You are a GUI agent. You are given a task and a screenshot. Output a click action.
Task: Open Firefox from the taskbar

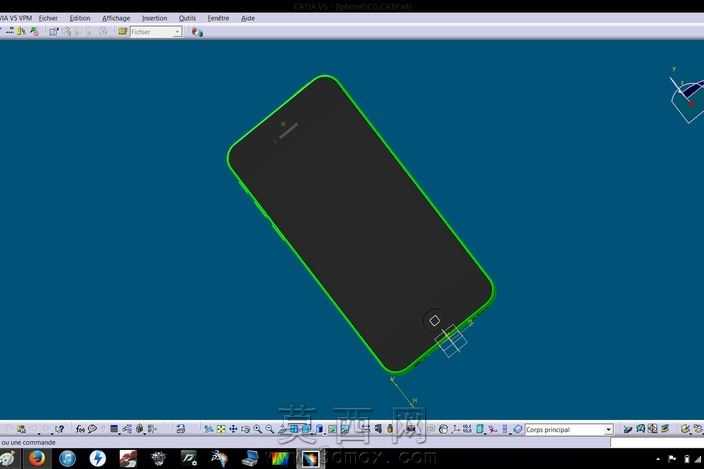[x=37, y=459]
